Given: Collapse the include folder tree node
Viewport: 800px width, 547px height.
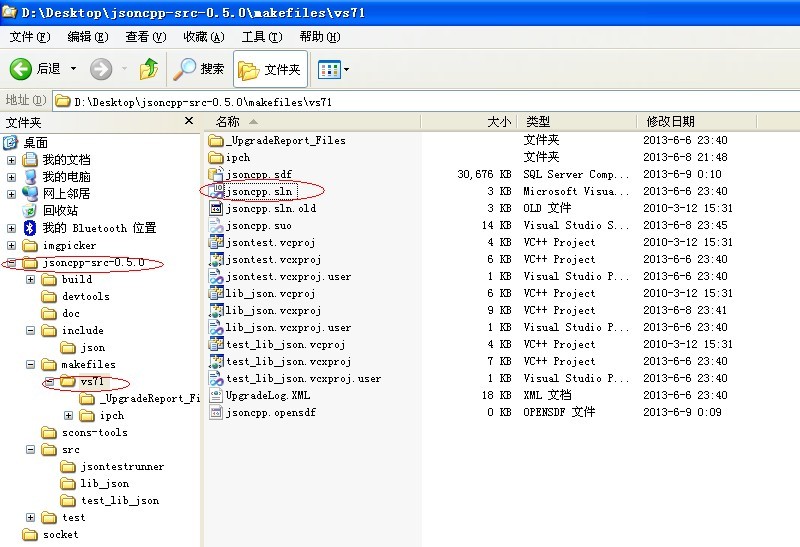Looking at the screenshot, I should click(31, 331).
